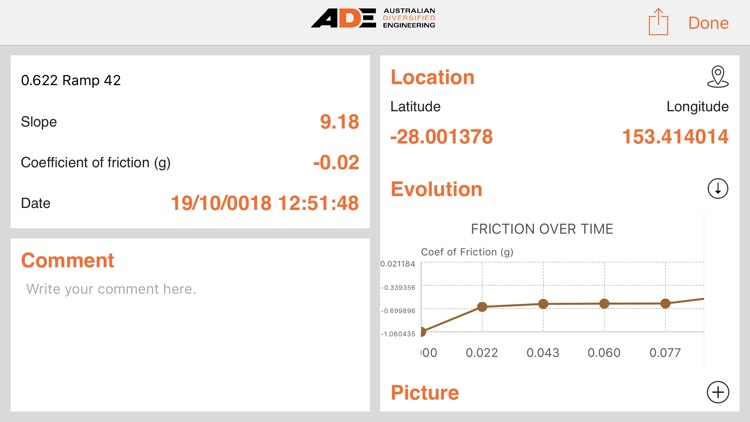Tap the Evolution download arrow icon
Image resolution: width=750 pixels, height=422 pixels.
click(717, 189)
